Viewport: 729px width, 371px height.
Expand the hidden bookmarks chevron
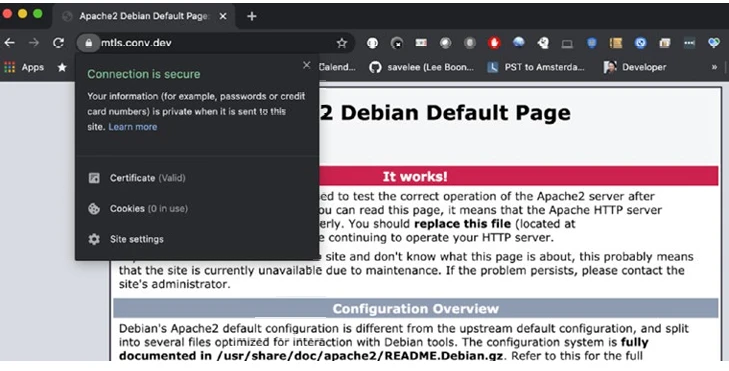coord(714,67)
